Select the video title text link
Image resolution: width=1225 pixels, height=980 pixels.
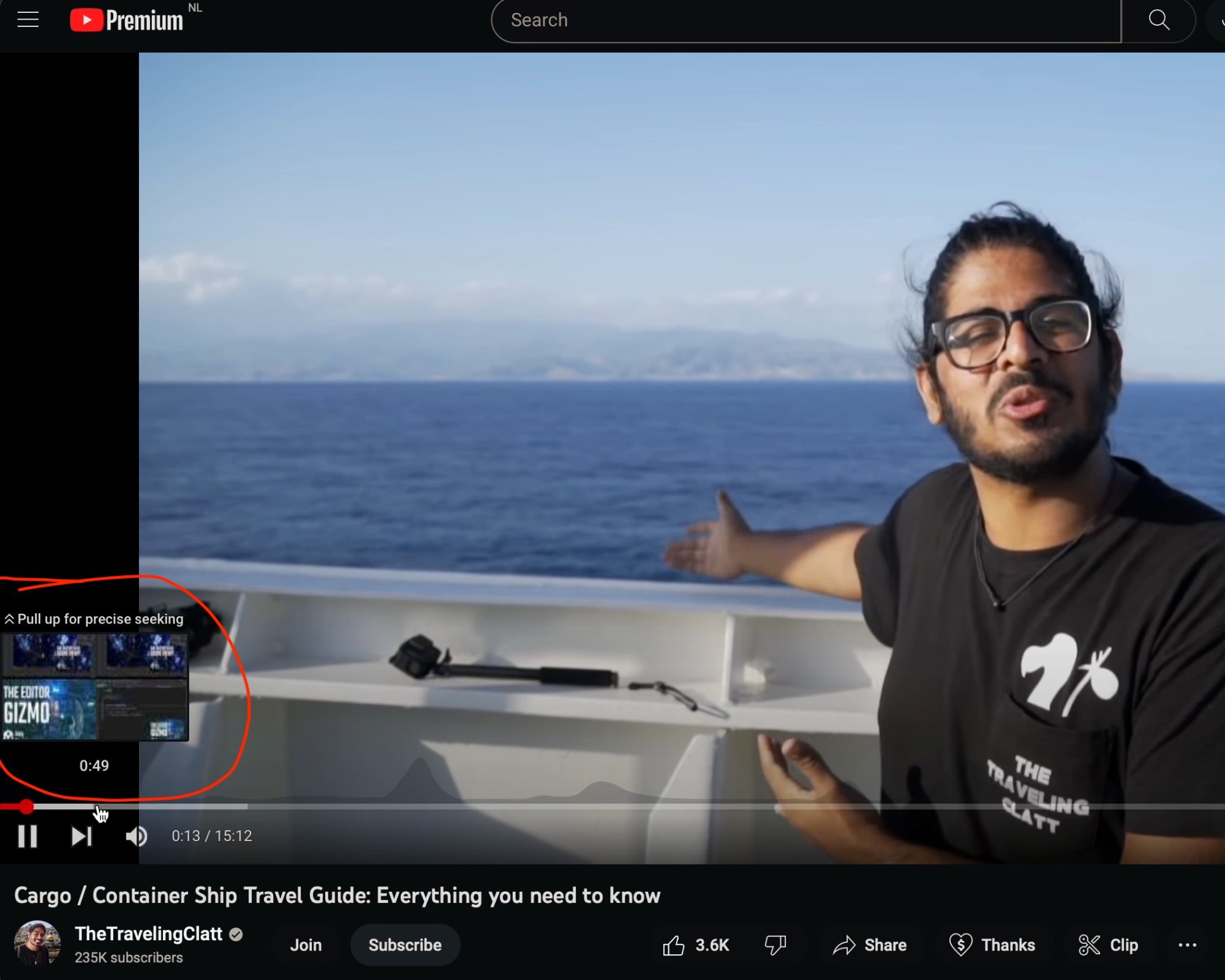[338, 894]
